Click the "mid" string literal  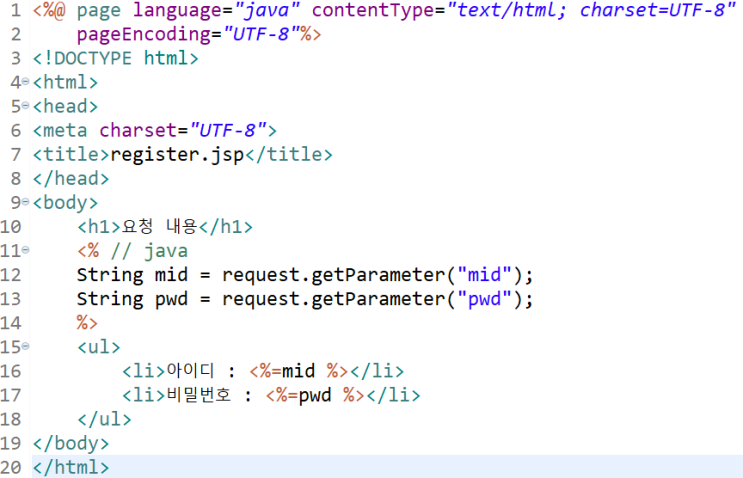(484, 275)
